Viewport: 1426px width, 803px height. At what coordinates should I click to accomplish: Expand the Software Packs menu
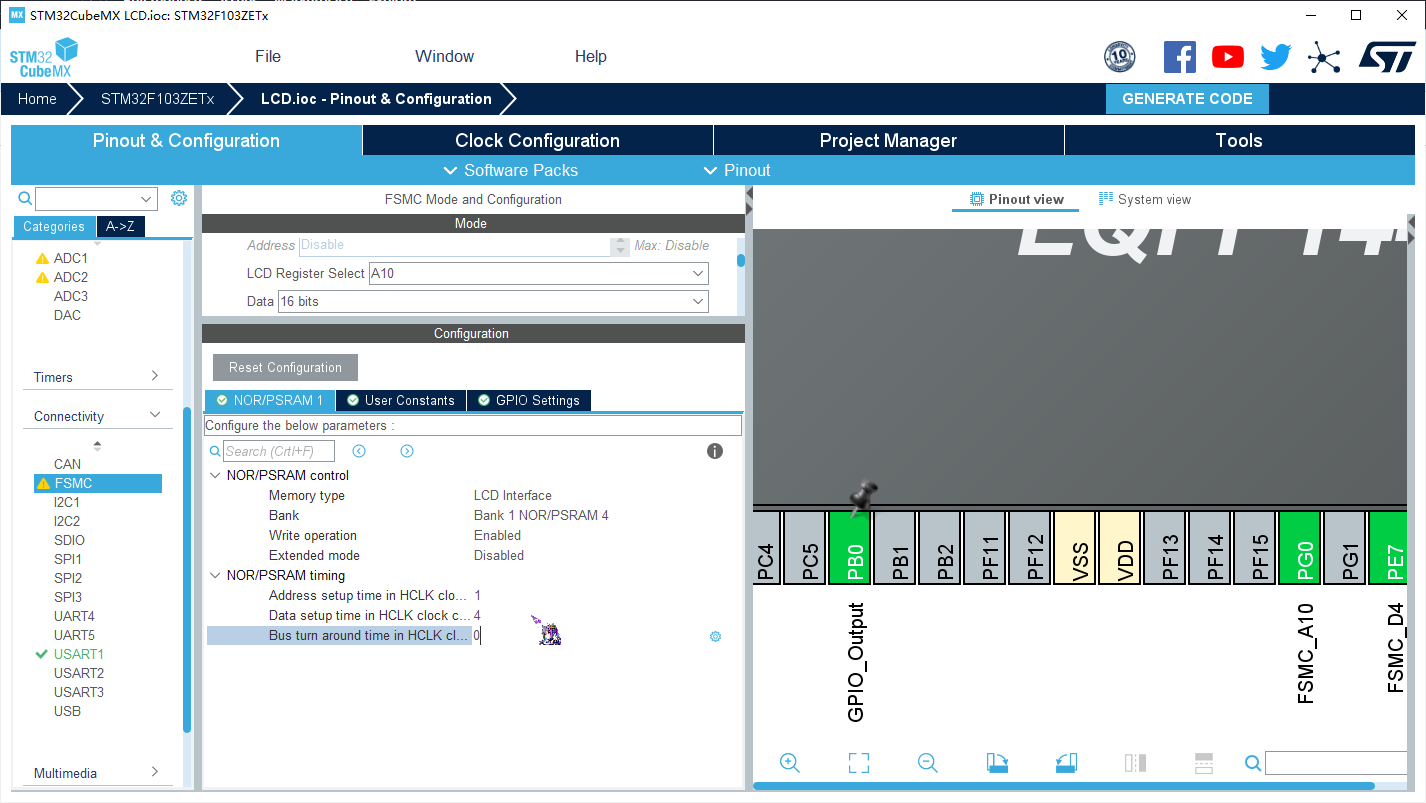510,170
